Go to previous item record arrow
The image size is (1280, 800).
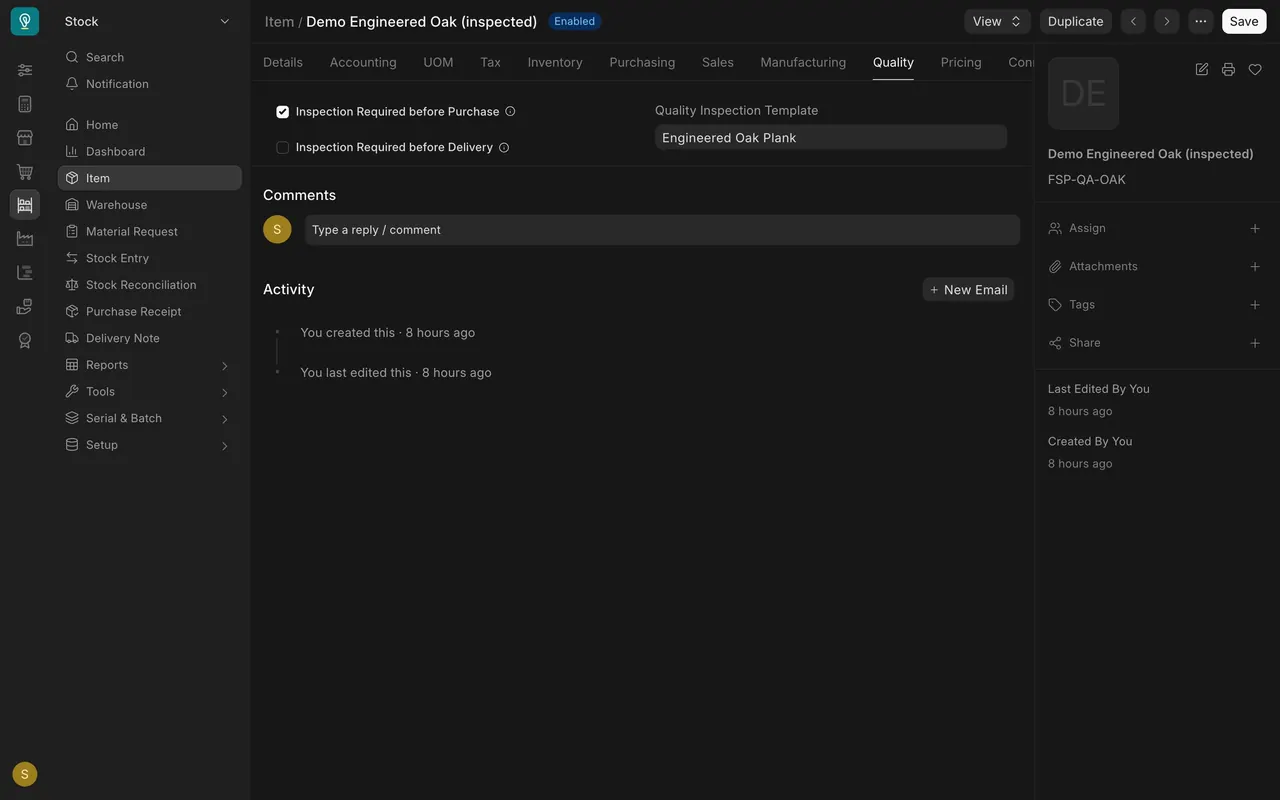tap(1133, 21)
